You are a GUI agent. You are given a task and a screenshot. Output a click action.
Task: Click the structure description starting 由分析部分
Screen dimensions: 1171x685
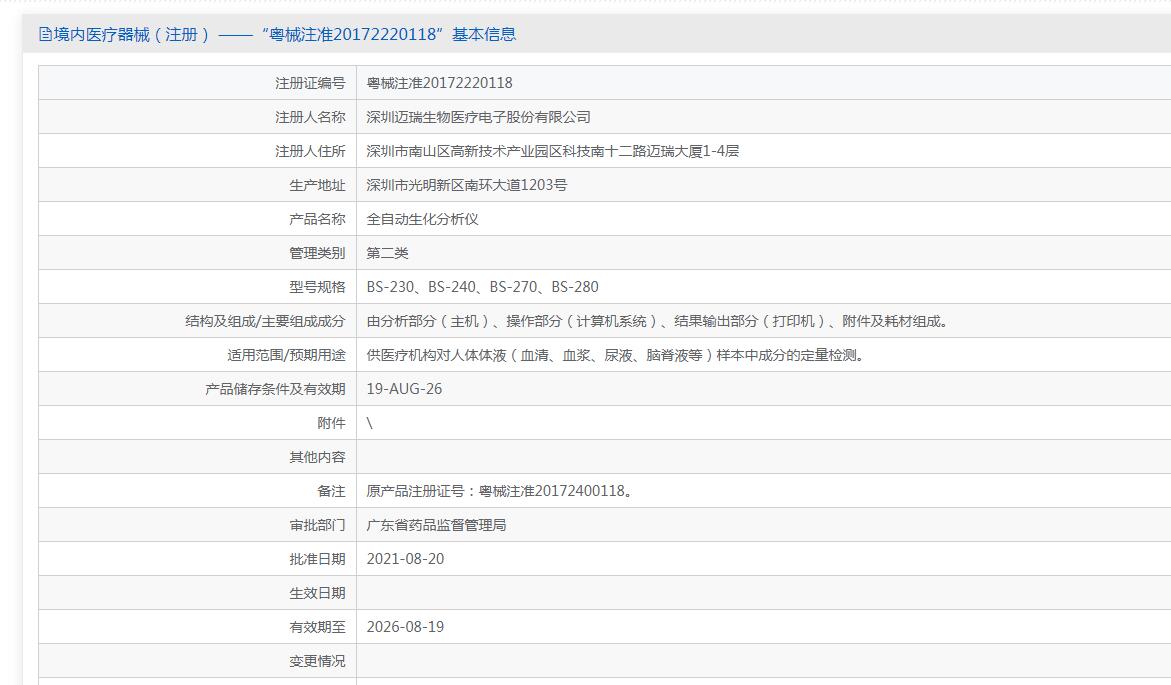tap(657, 321)
